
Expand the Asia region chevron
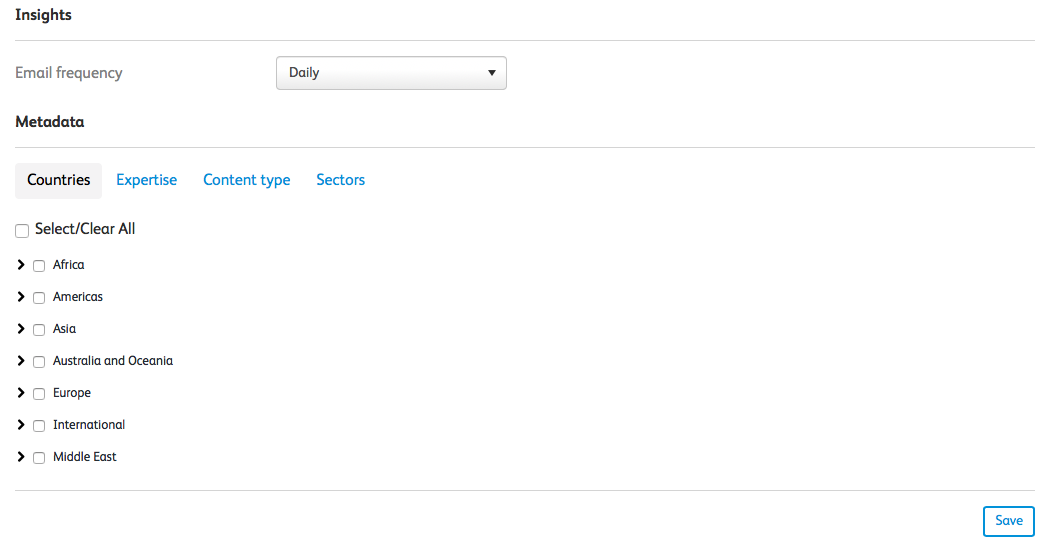(x=21, y=329)
